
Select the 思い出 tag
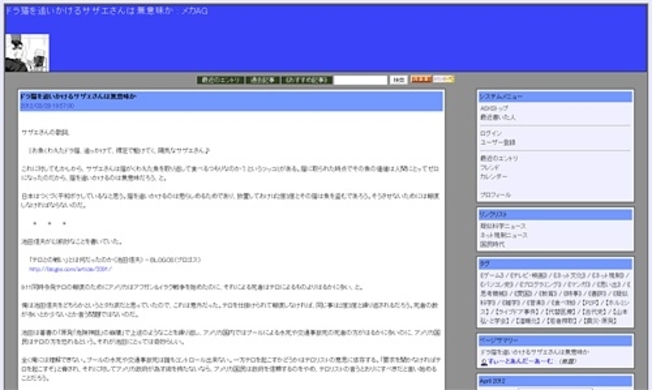(x=609, y=285)
